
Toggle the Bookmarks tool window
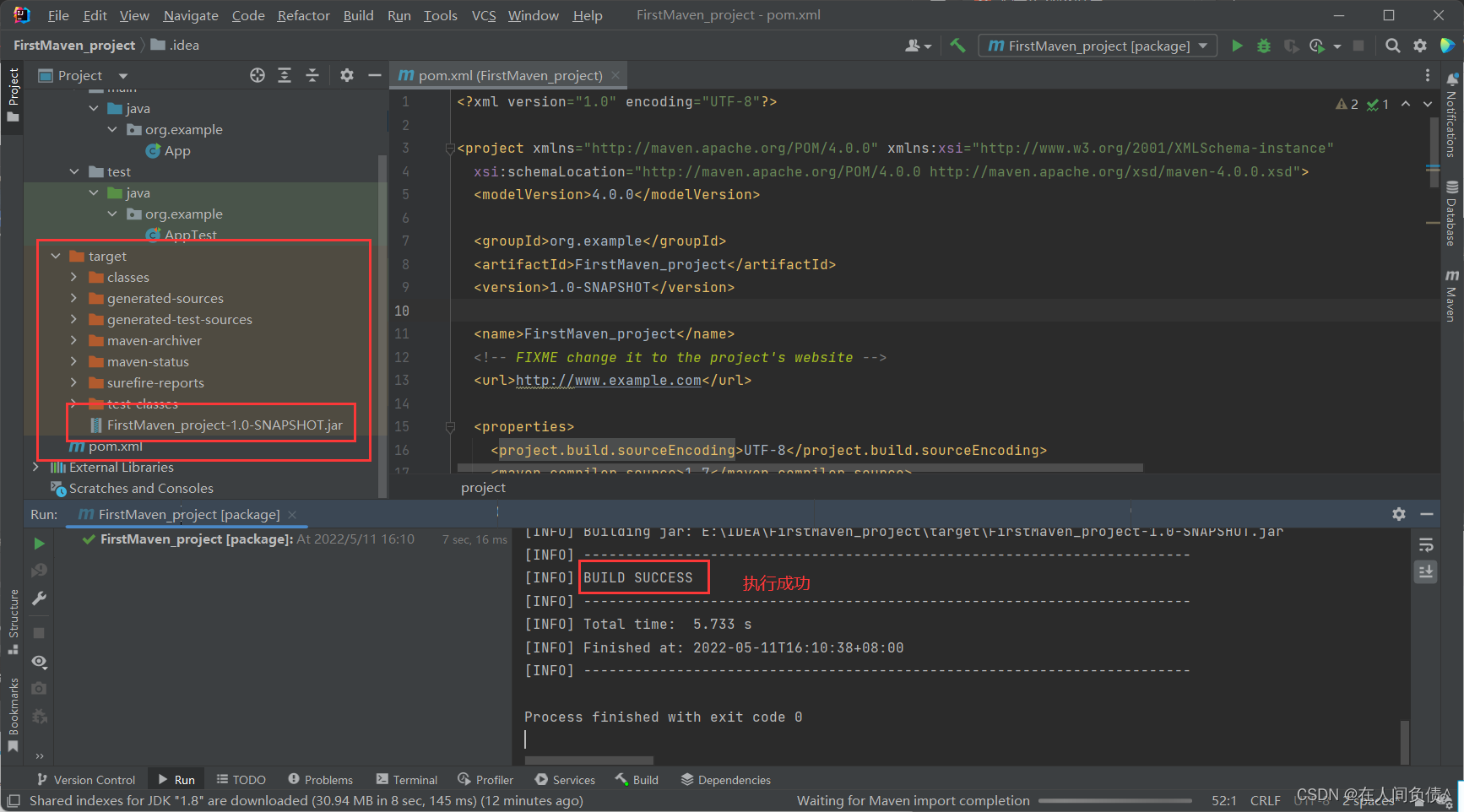tap(13, 716)
